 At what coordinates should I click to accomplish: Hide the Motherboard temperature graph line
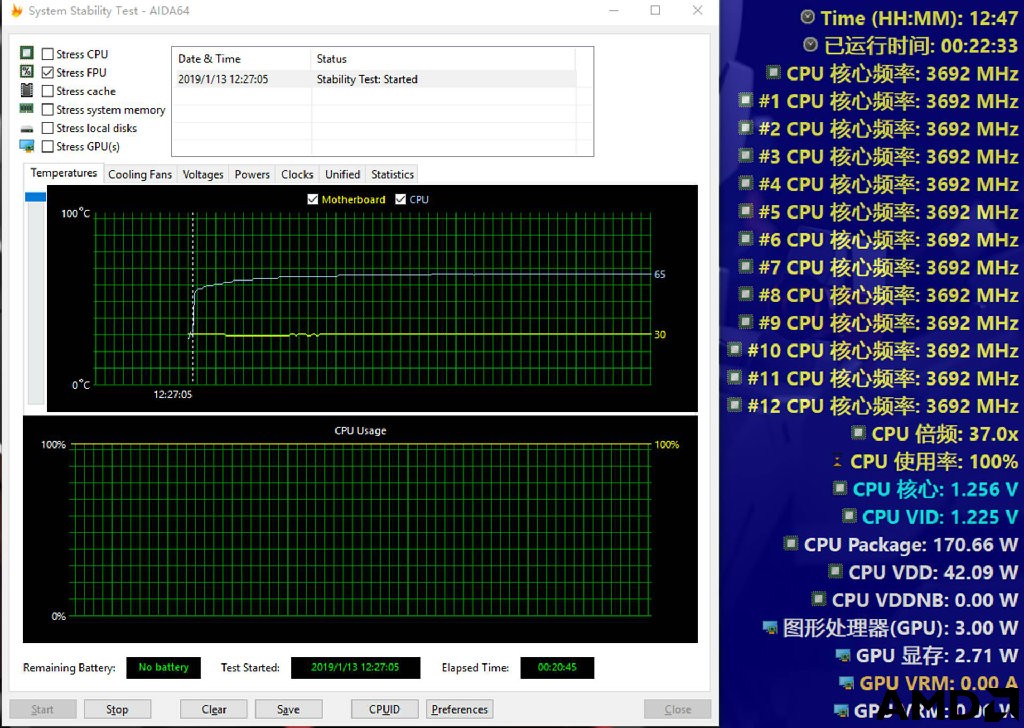[x=313, y=199]
